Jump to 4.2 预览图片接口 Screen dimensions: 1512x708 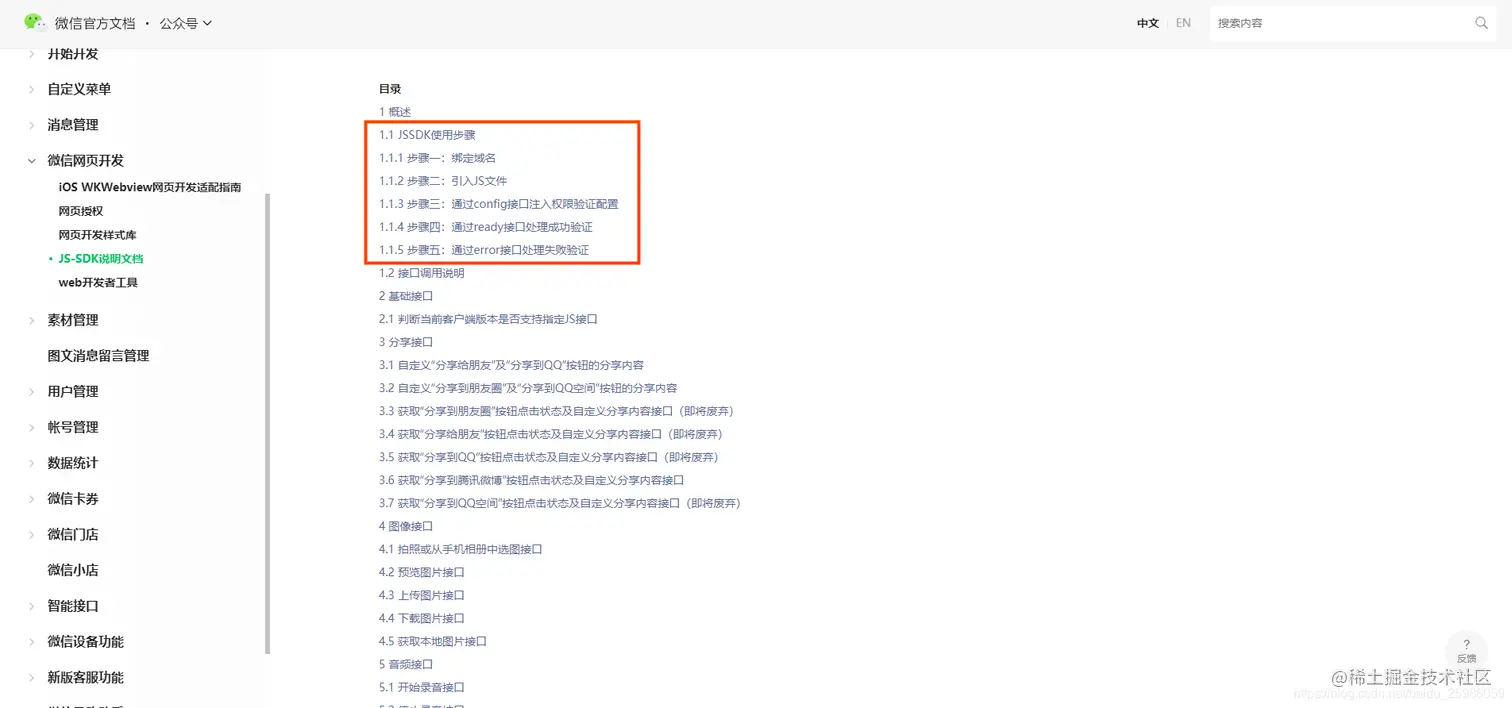coord(422,572)
